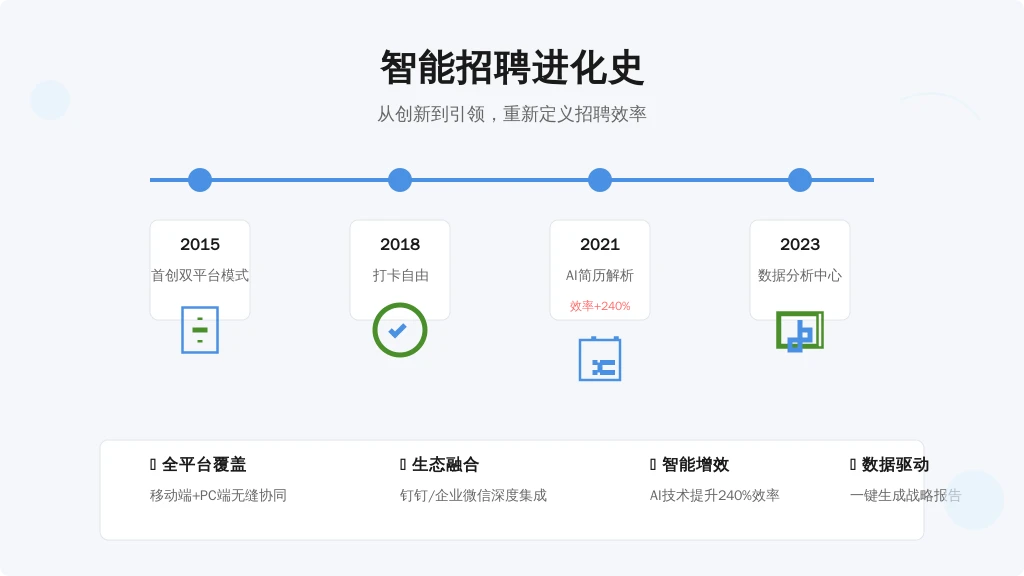Click the small glyph before 智能增效
This screenshot has height=576, width=1024.
653,464
